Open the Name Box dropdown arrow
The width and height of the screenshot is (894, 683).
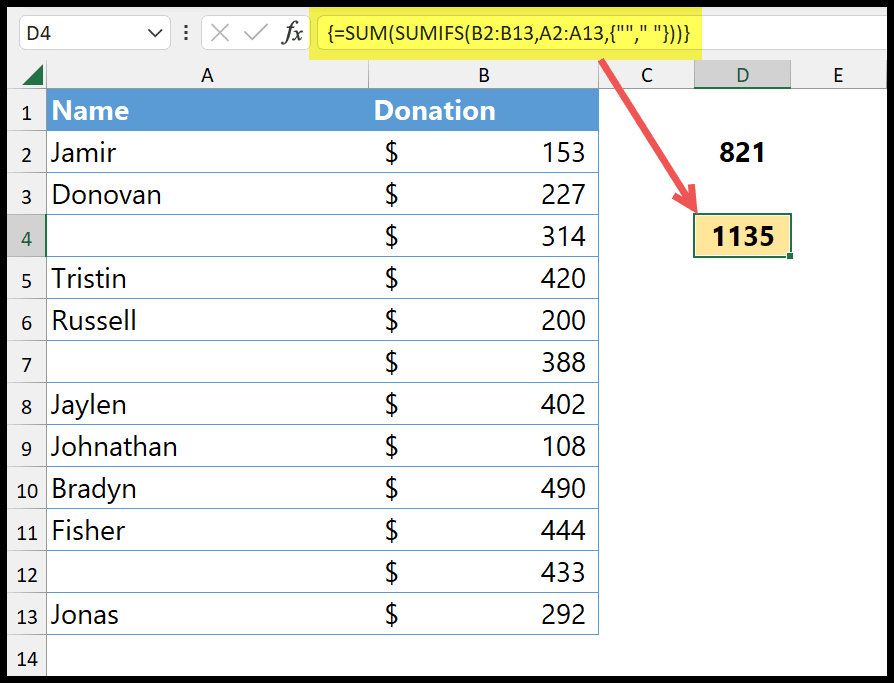point(155,33)
